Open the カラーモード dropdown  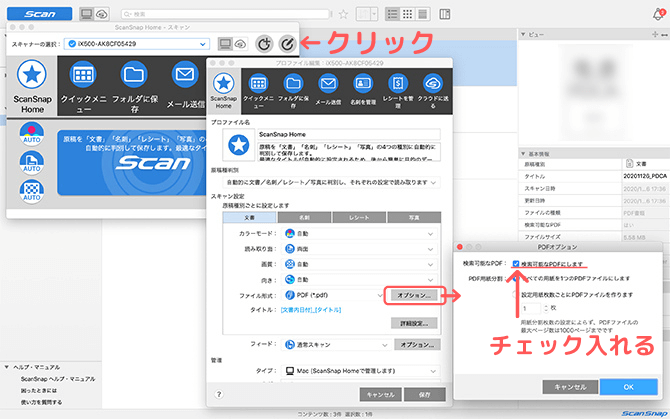click(x=359, y=234)
